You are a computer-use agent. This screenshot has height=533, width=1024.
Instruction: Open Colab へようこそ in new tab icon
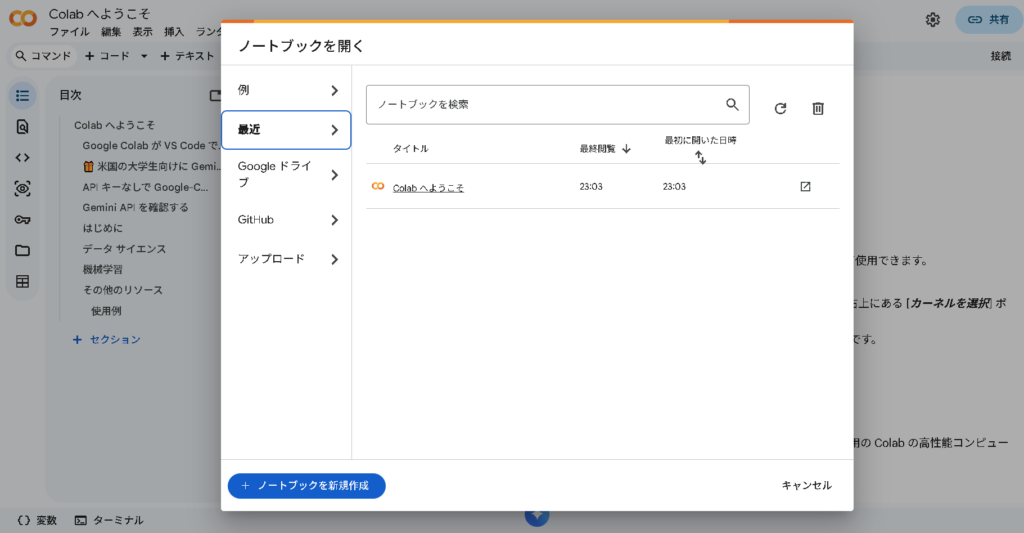click(x=805, y=187)
